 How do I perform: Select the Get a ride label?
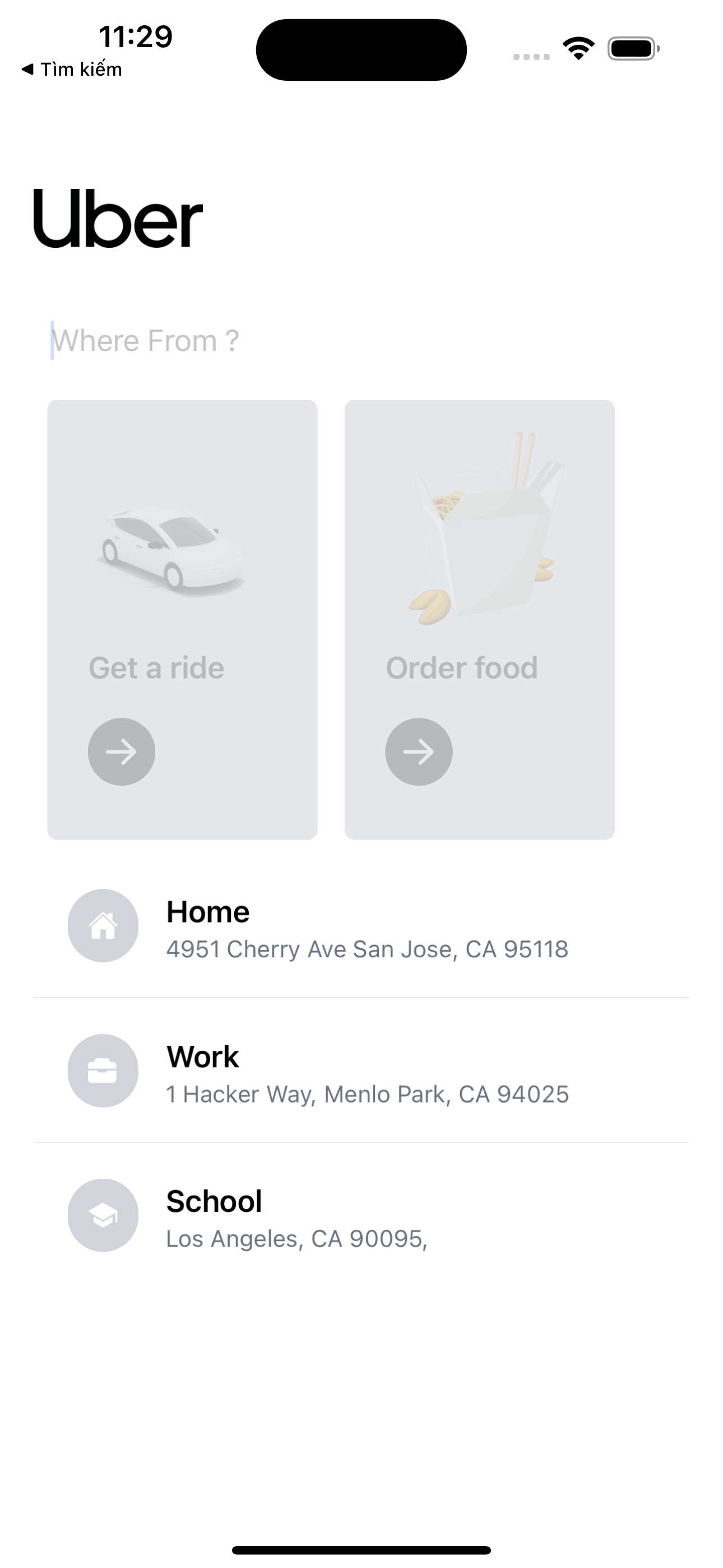pos(156,668)
